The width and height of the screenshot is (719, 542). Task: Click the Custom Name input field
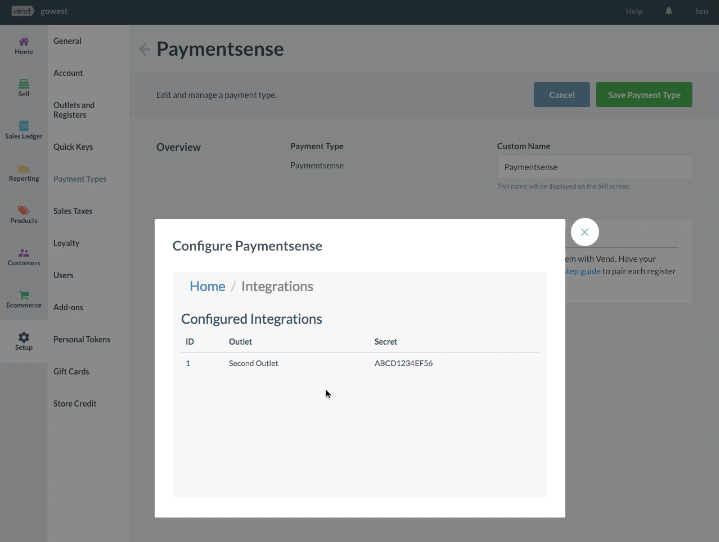tap(595, 166)
